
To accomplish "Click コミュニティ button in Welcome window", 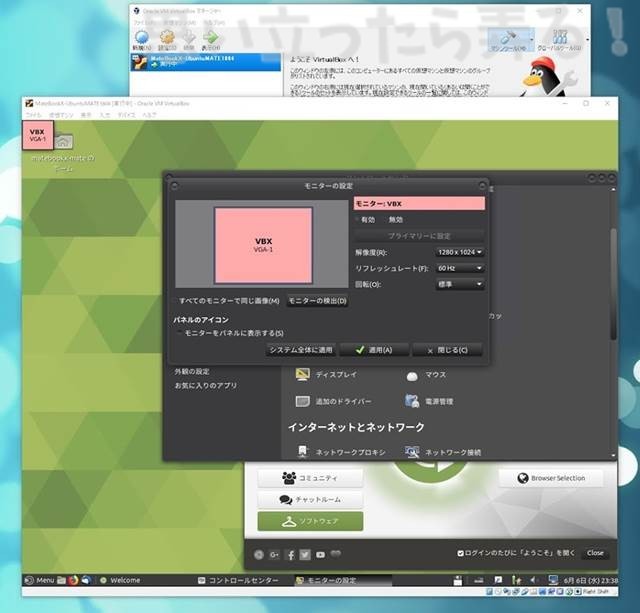I will (310, 478).
